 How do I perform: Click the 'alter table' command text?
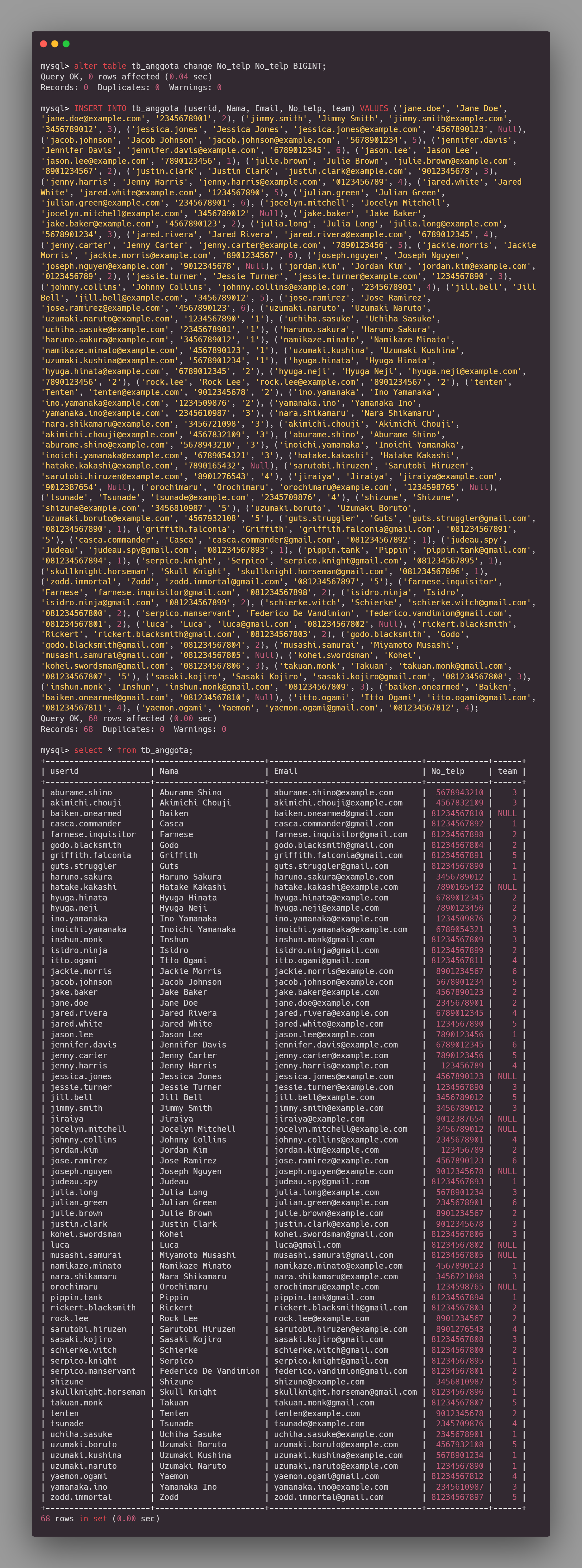100,66
